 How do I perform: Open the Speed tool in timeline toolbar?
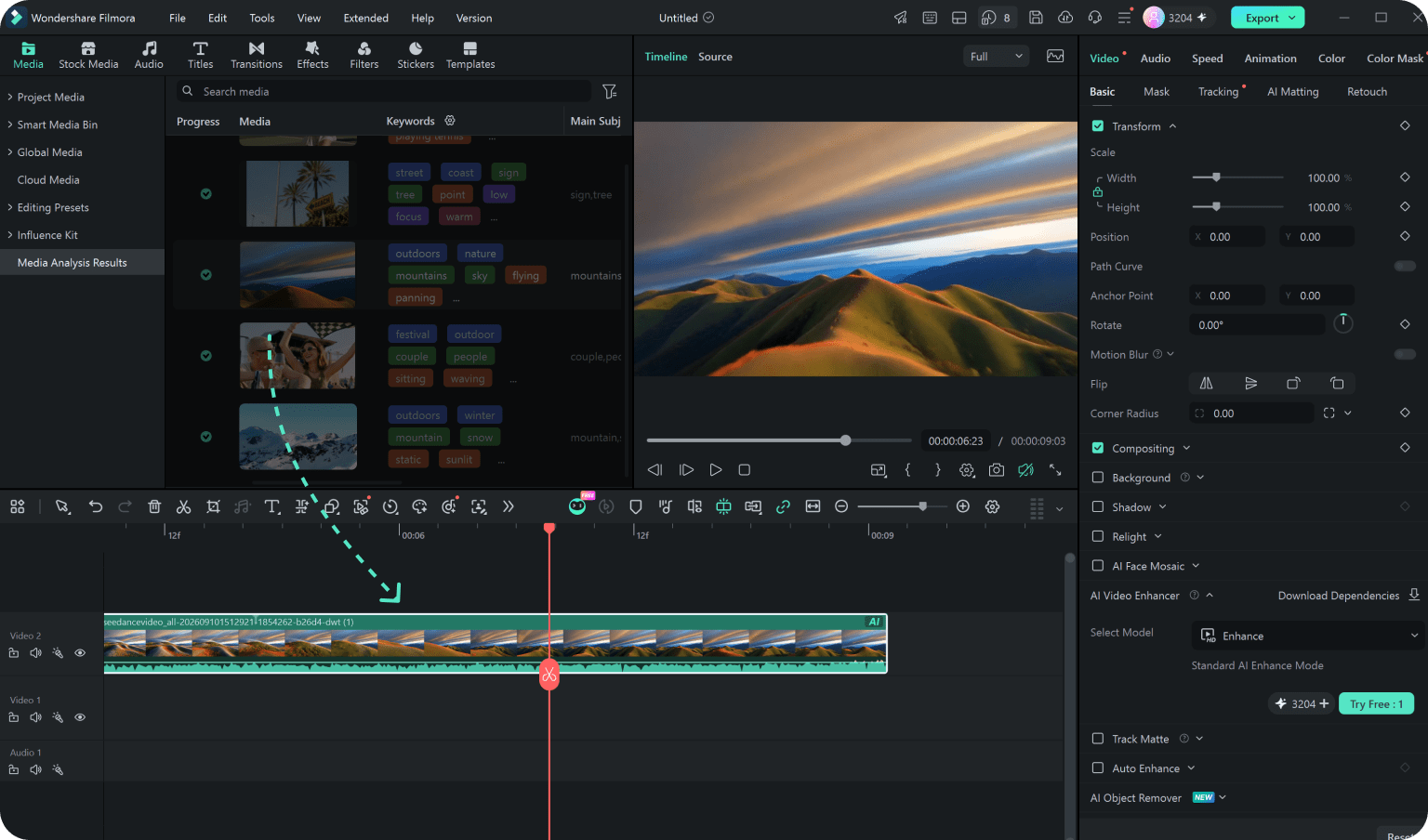(390, 506)
